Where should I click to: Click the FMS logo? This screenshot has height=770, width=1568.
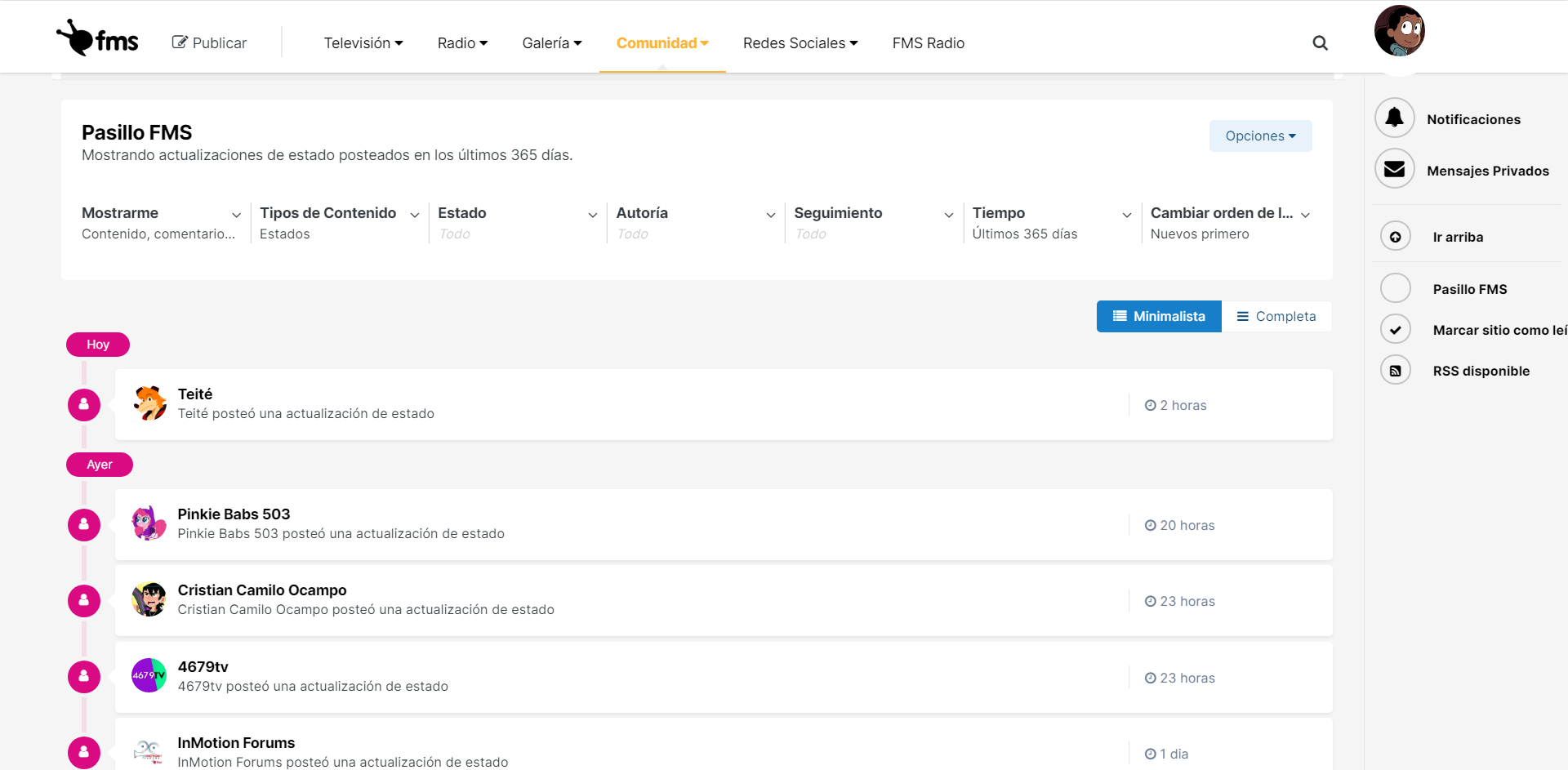pos(97,38)
